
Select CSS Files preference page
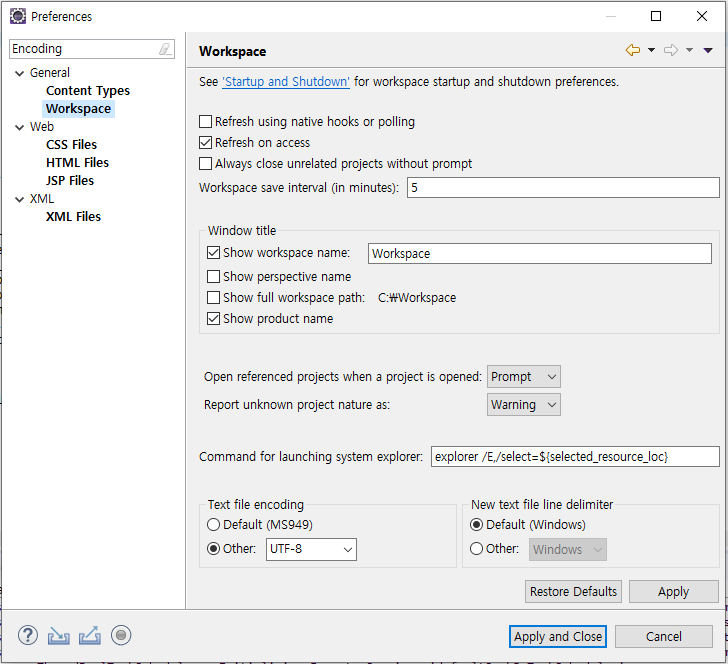coord(72,145)
